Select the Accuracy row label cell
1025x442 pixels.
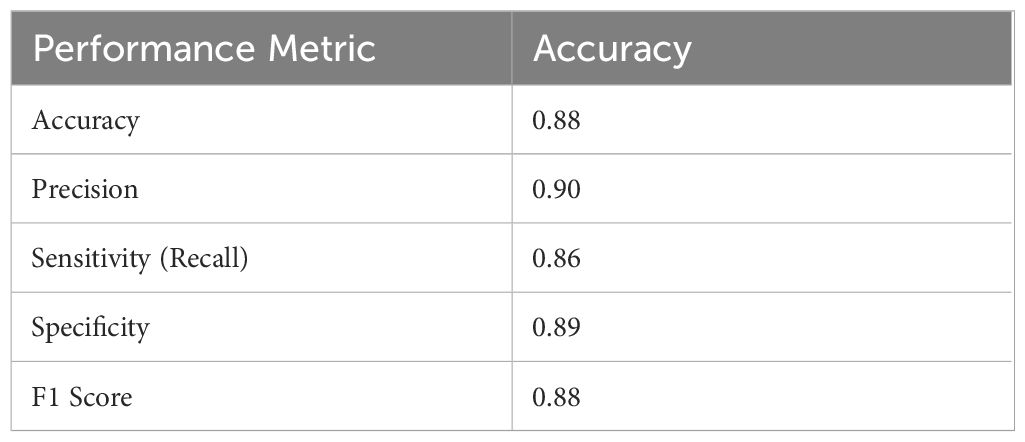(86, 121)
